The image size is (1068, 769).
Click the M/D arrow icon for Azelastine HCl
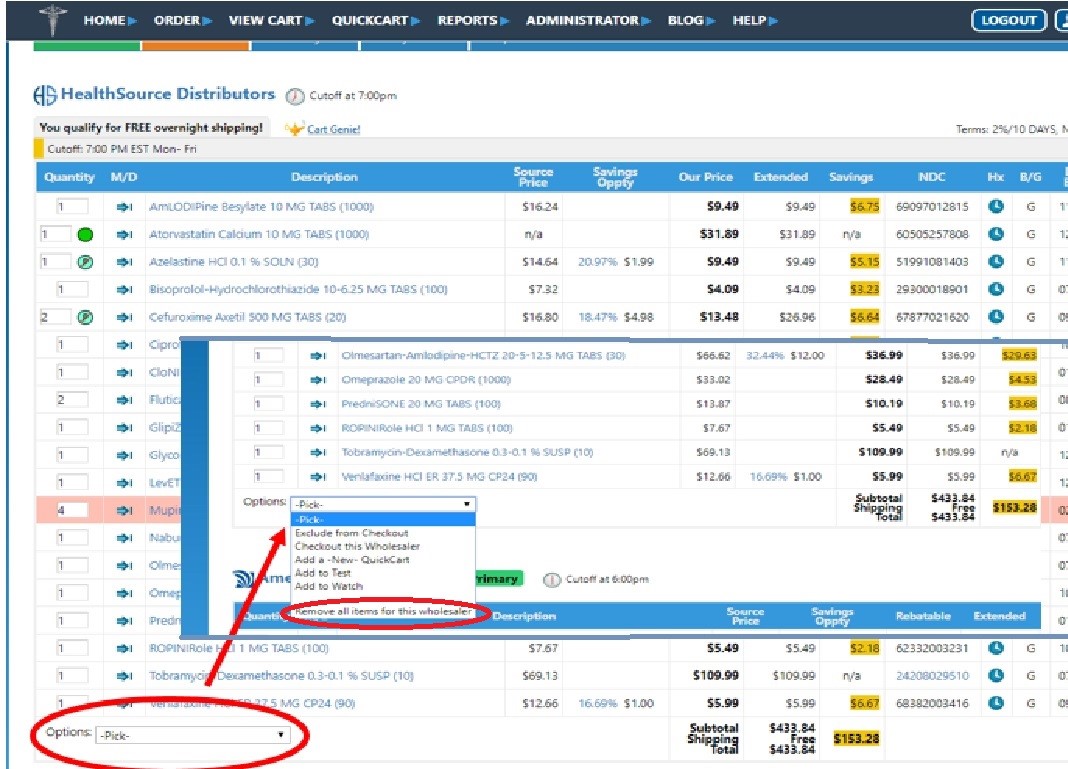coord(125,262)
